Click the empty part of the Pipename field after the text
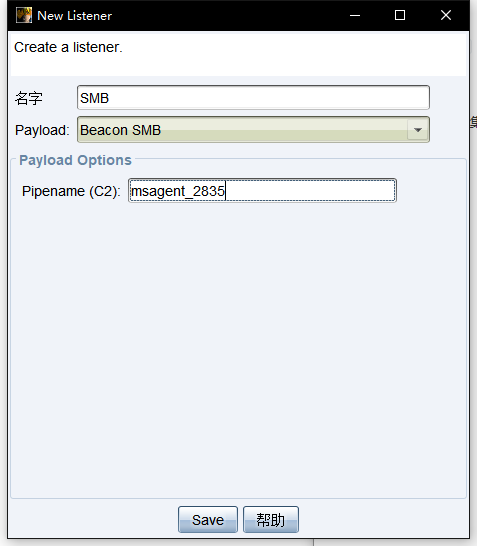Image resolution: width=477 pixels, height=546 pixels. 310,190
